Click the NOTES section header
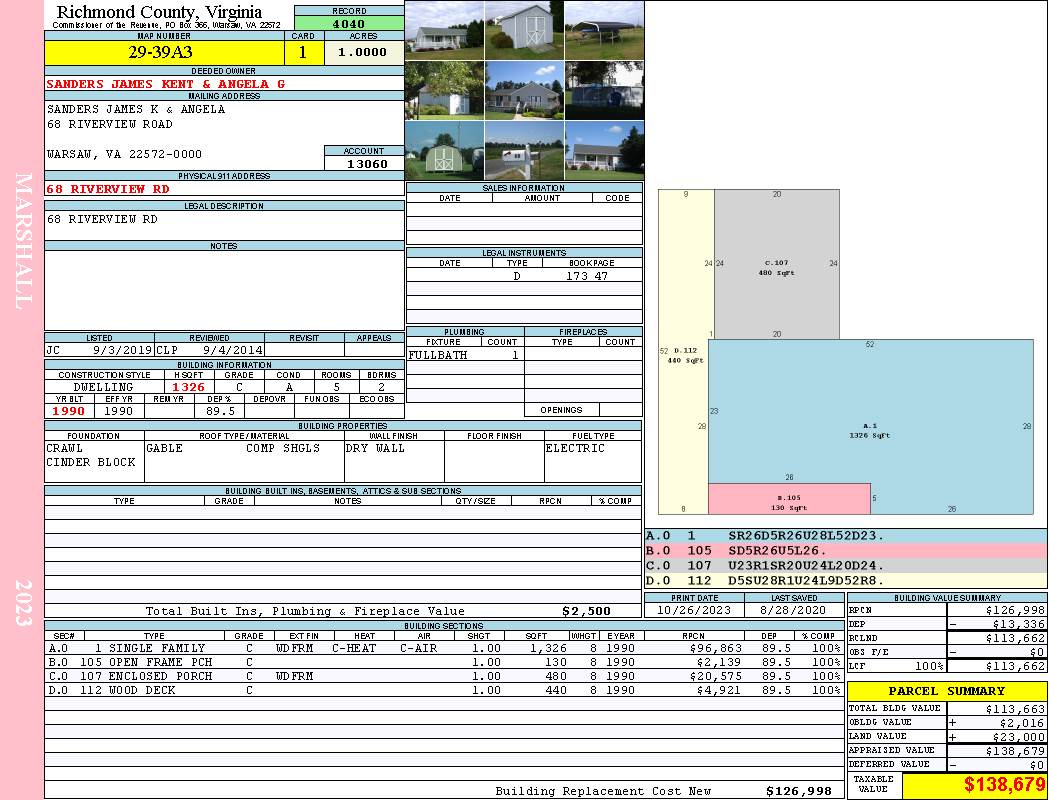Image resolution: width=1050 pixels, height=800 pixels. pyautogui.click(x=224, y=246)
